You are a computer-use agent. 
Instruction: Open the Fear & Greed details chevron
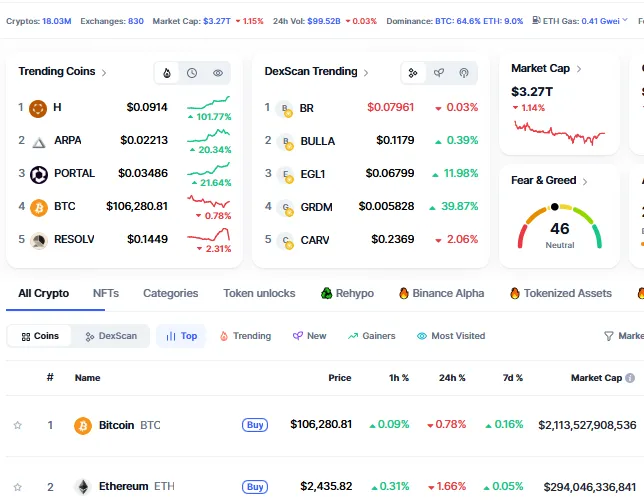pos(585,181)
